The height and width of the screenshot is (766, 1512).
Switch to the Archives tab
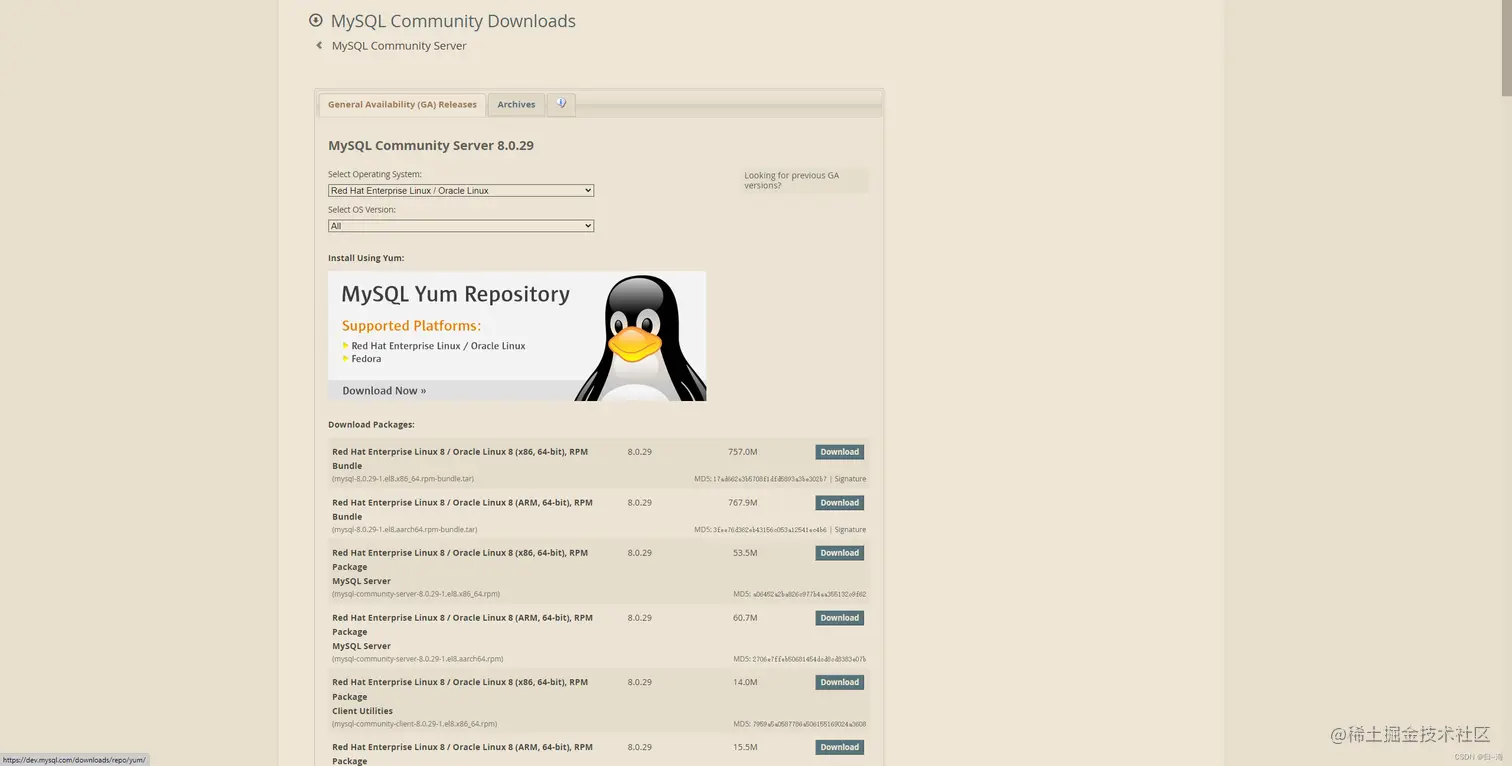click(516, 104)
